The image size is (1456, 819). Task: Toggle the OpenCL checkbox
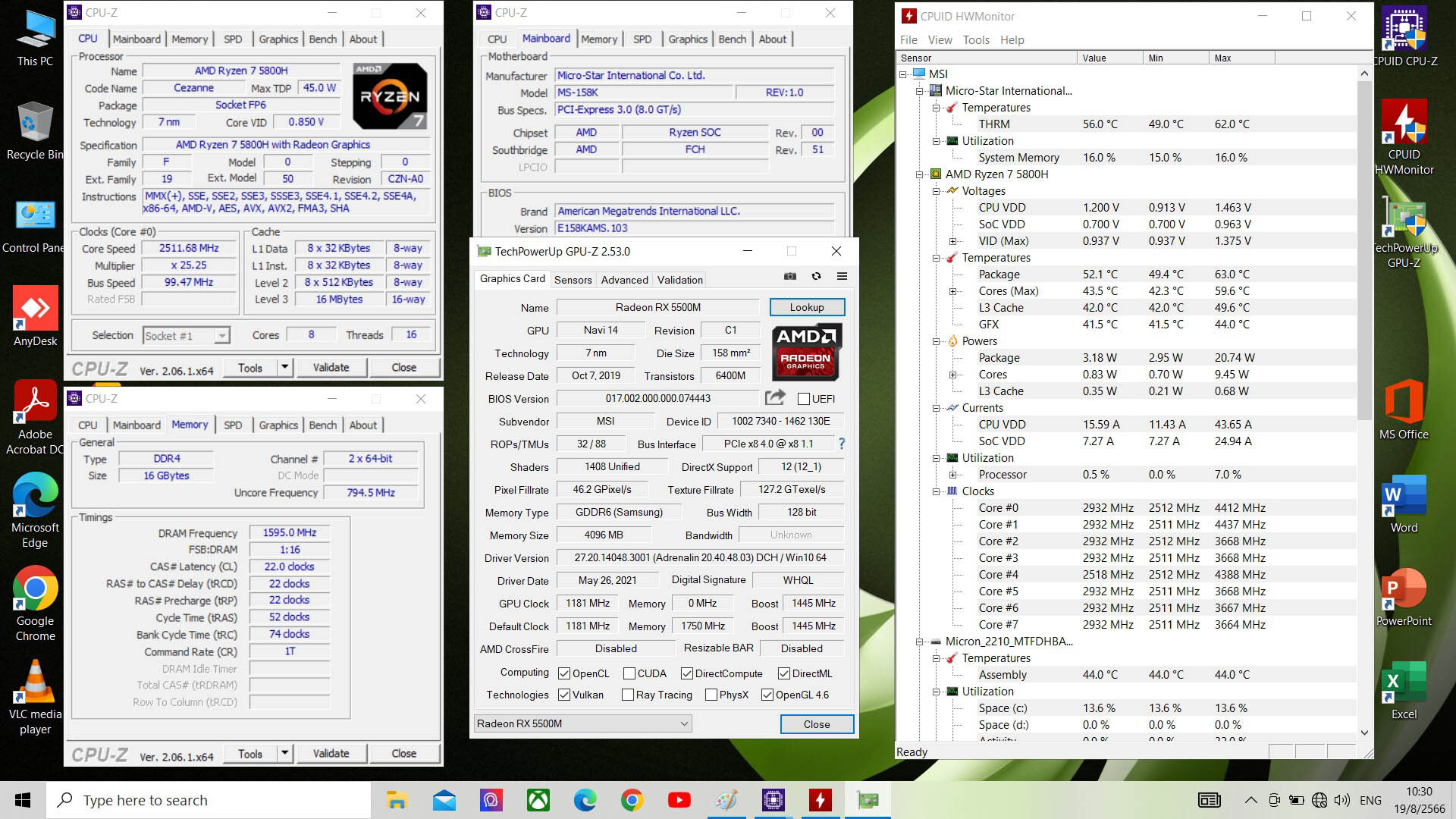[564, 673]
